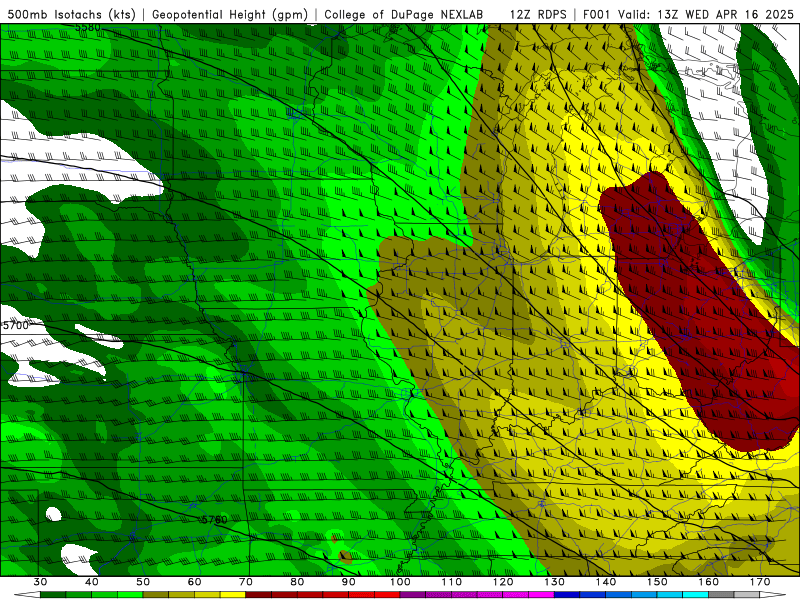Click the 150 value on the color scale
Screen dimensions: 800x600
[657, 582]
